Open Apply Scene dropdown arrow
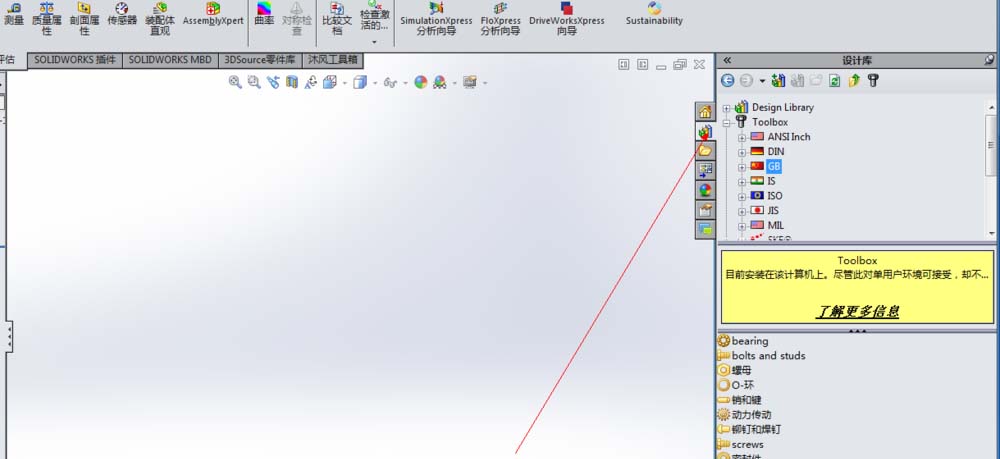This screenshot has height=459, width=1000. (455, 83)
